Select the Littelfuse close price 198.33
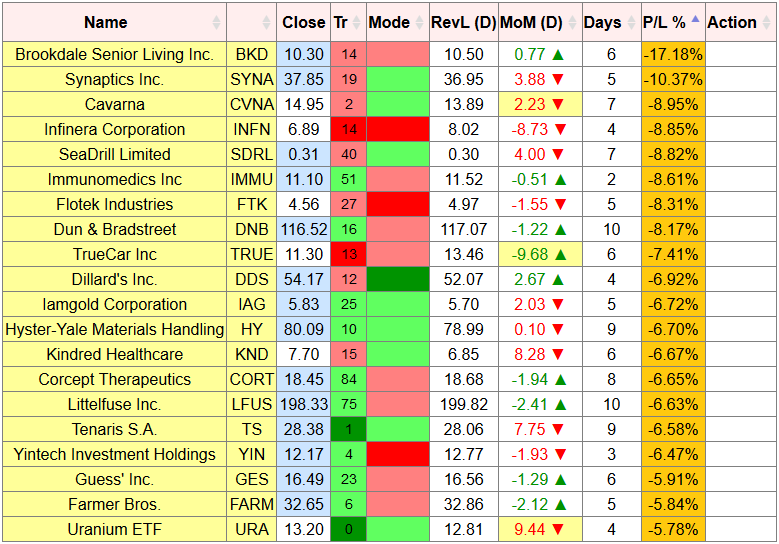The image size is (779, 544). tap(304, 404)
